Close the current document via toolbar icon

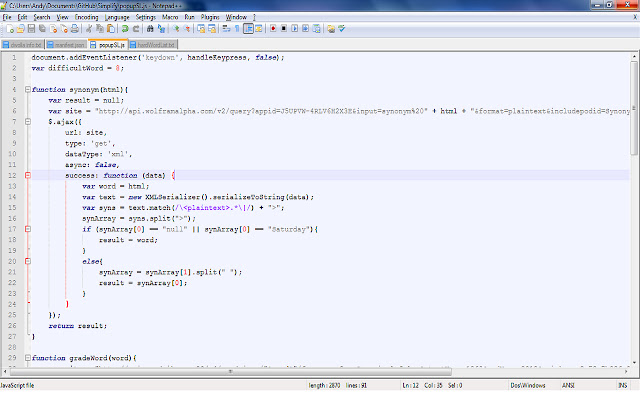tap(53, 29)
